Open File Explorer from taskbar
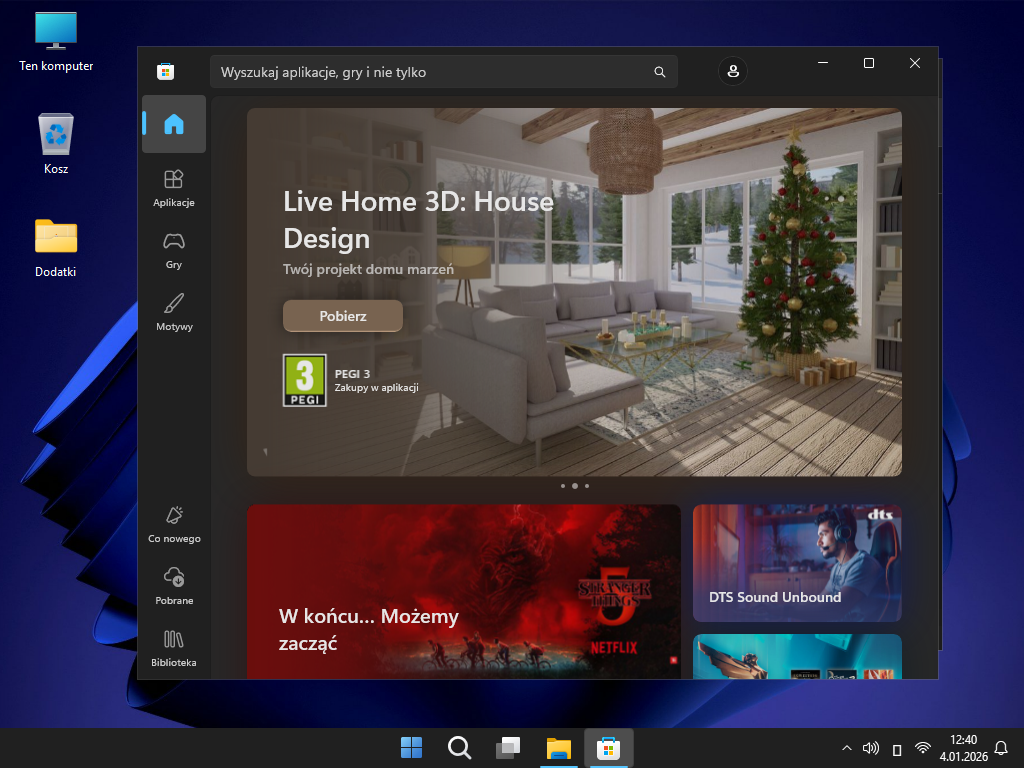 tap(558, 748)
